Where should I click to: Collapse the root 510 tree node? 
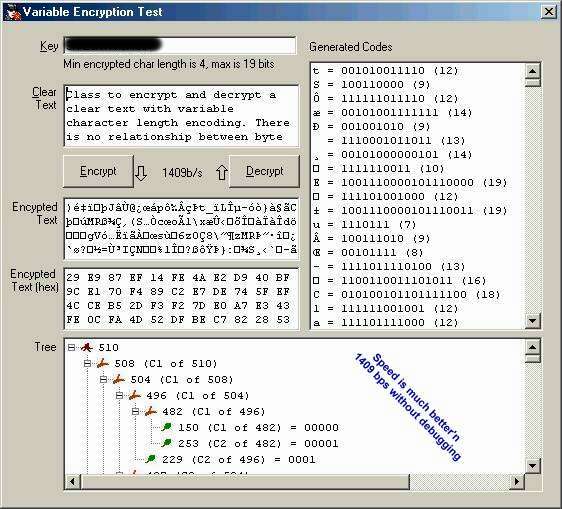point(71,347)
